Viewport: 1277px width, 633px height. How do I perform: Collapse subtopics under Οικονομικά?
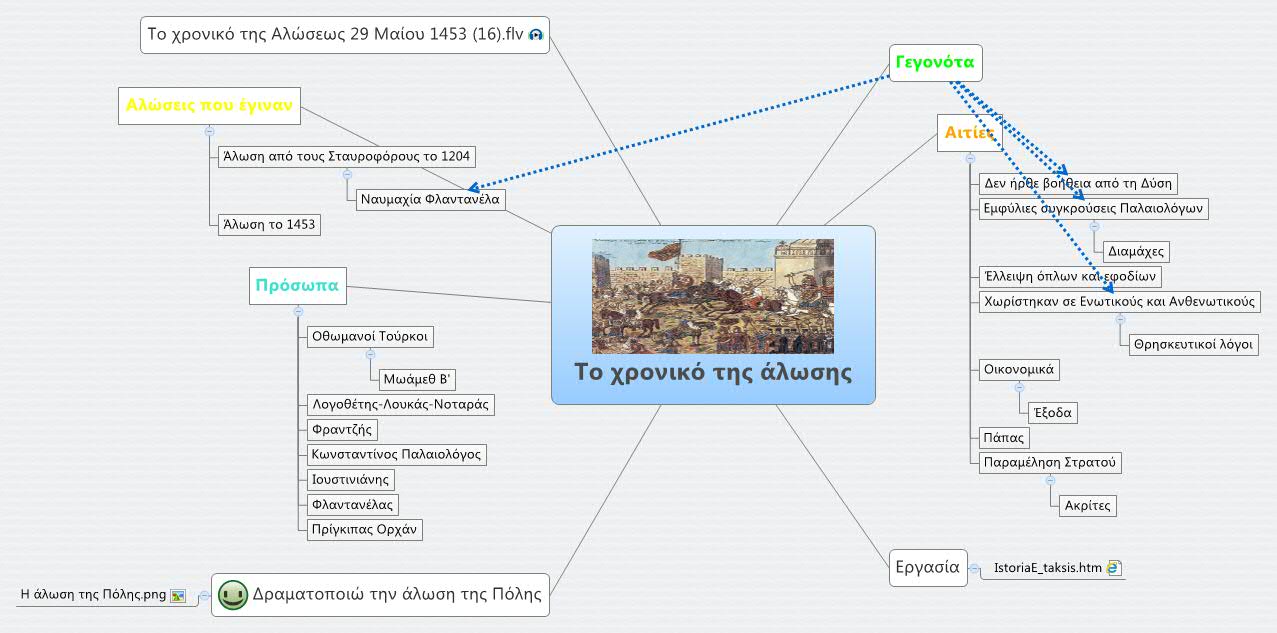point(1019,387)
